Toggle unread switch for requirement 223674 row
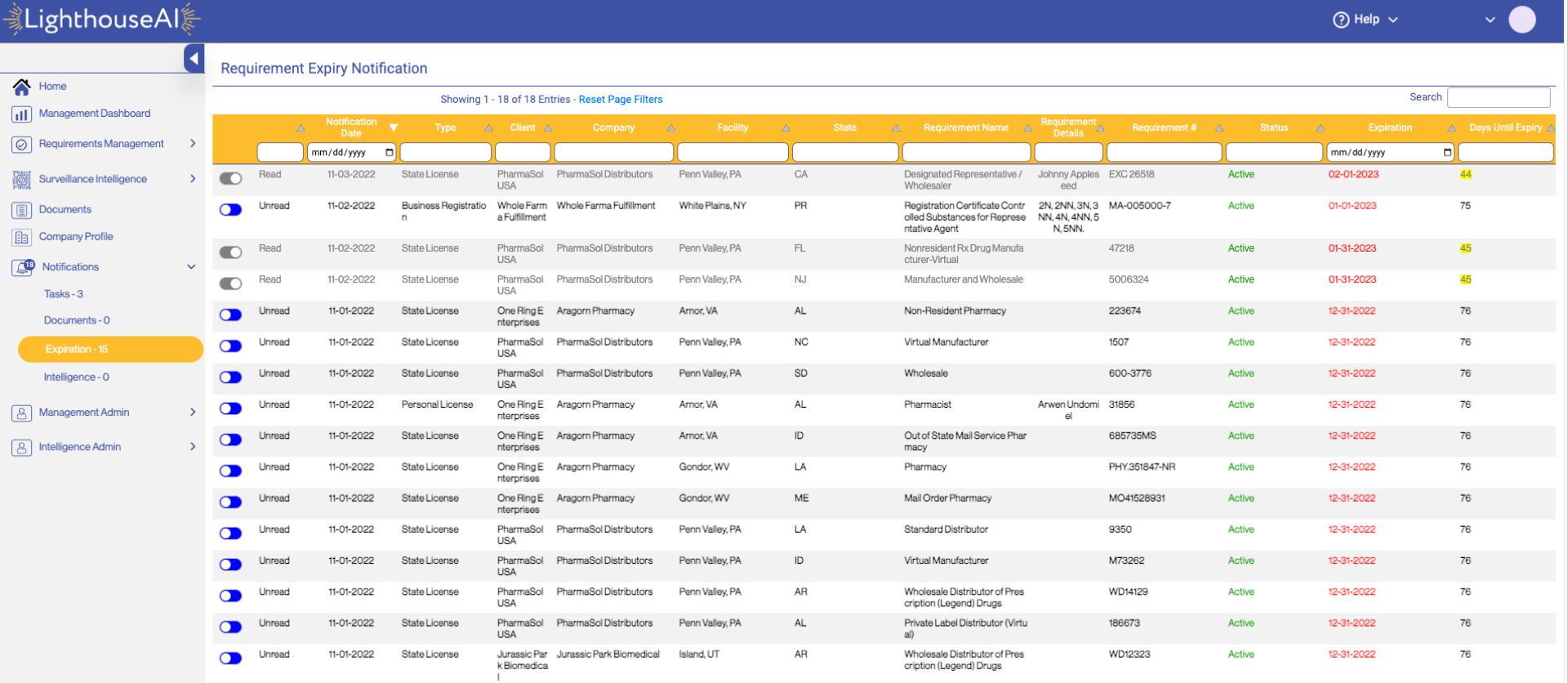The width and height of the screenshot is (1568, 683). pos(231,315)
